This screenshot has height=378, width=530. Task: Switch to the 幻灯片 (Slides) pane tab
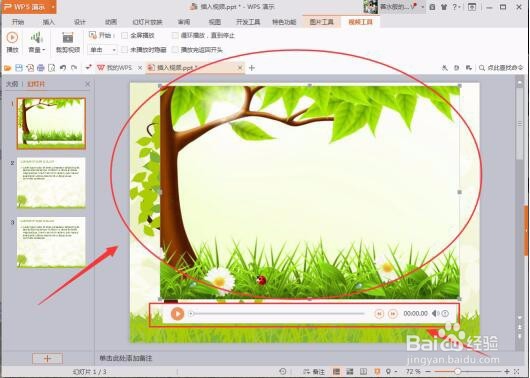(35, 84)
